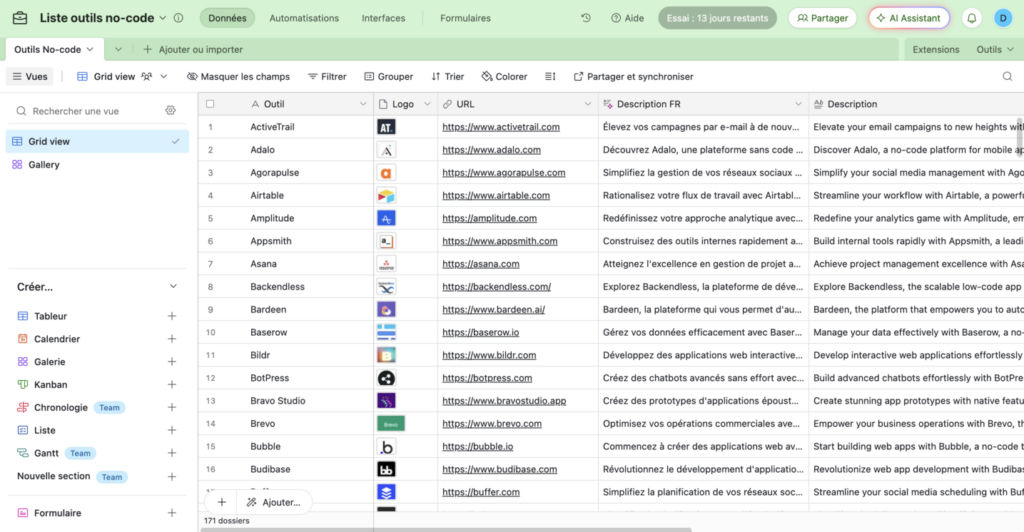Click the ActiveTrail logo thumbnail
This screenshot has width=1024, height=532.
click(386, 127)
